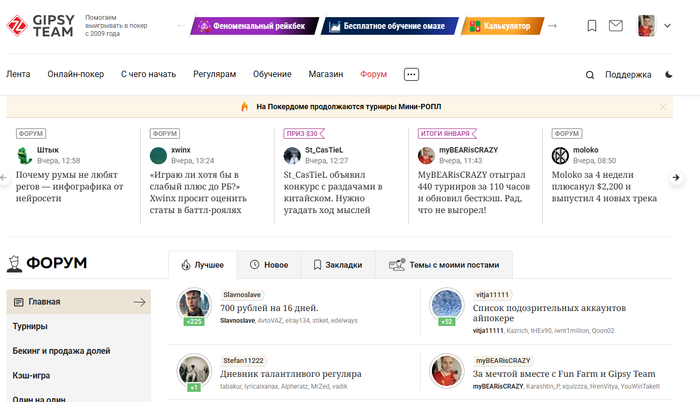Viewport: 700px width, 402px height.
Task: Switch to the Лучшее tab
Action: [x=203, y=265]
